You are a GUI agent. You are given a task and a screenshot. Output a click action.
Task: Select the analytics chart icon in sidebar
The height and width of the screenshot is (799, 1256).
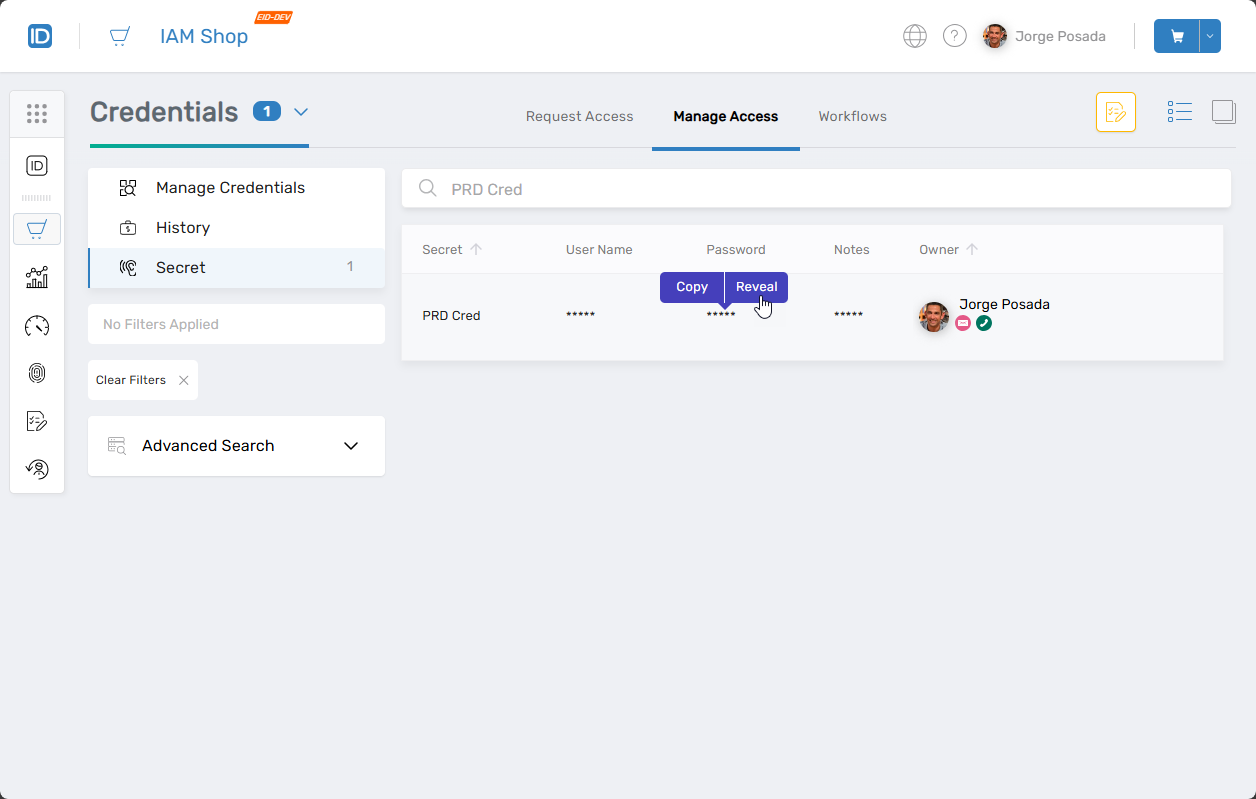37,278
